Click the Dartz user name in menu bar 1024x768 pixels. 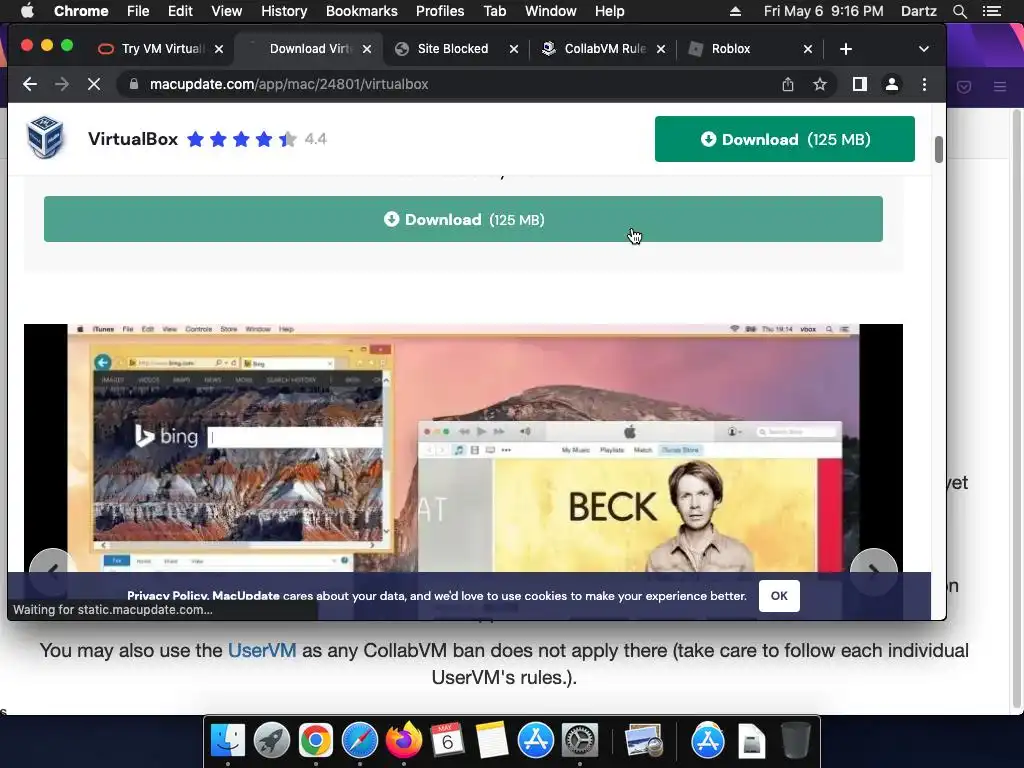pos(918,11)
